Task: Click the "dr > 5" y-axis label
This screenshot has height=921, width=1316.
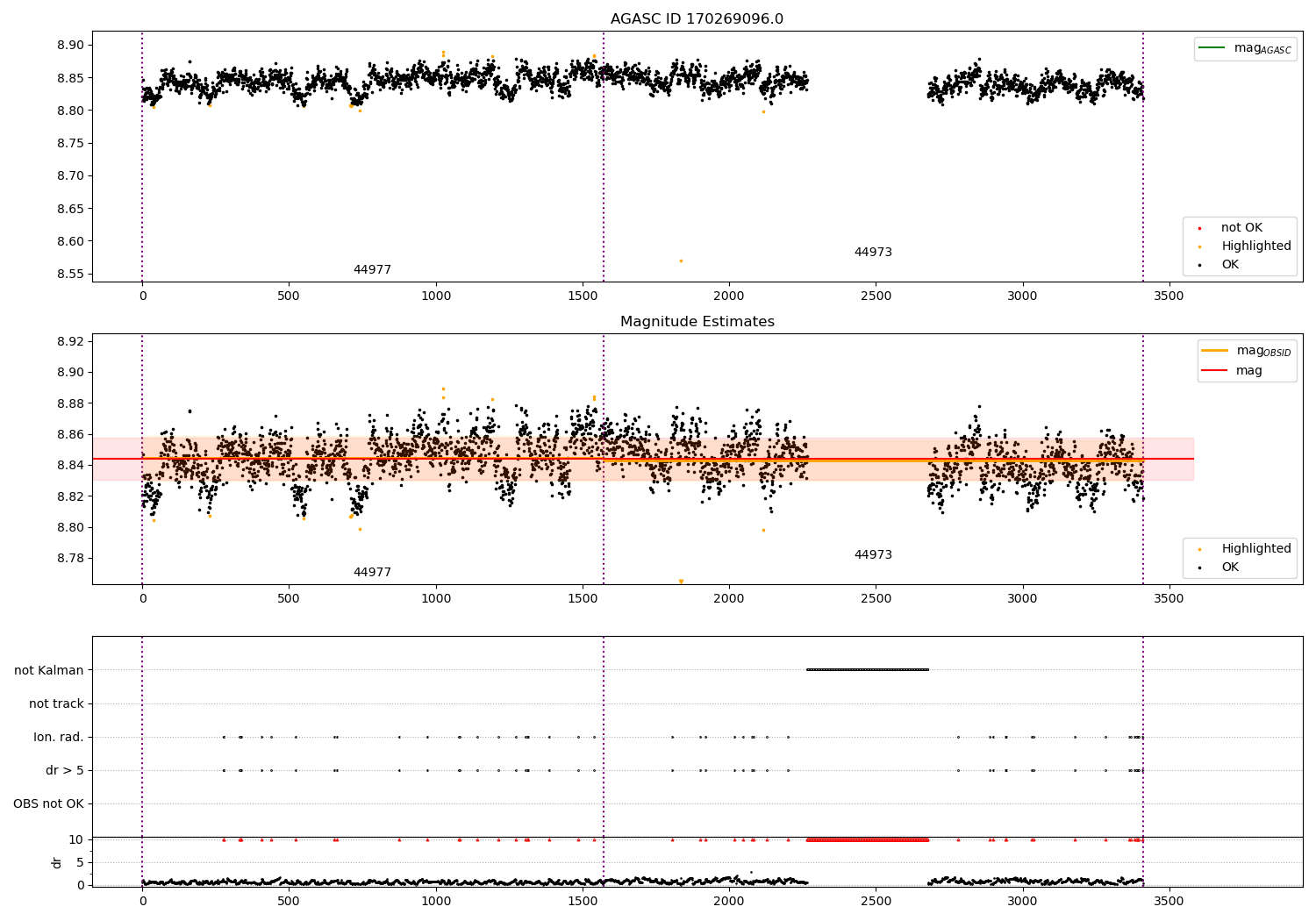Action: pyautogui.click(x=65, y=771)
